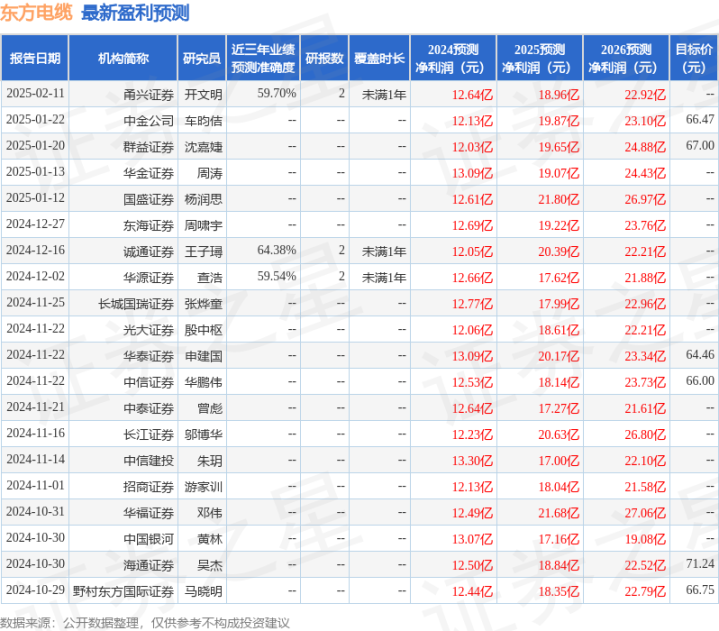Click the 59.54% accuracy value
719x631 pixels.
coord(277,277)
